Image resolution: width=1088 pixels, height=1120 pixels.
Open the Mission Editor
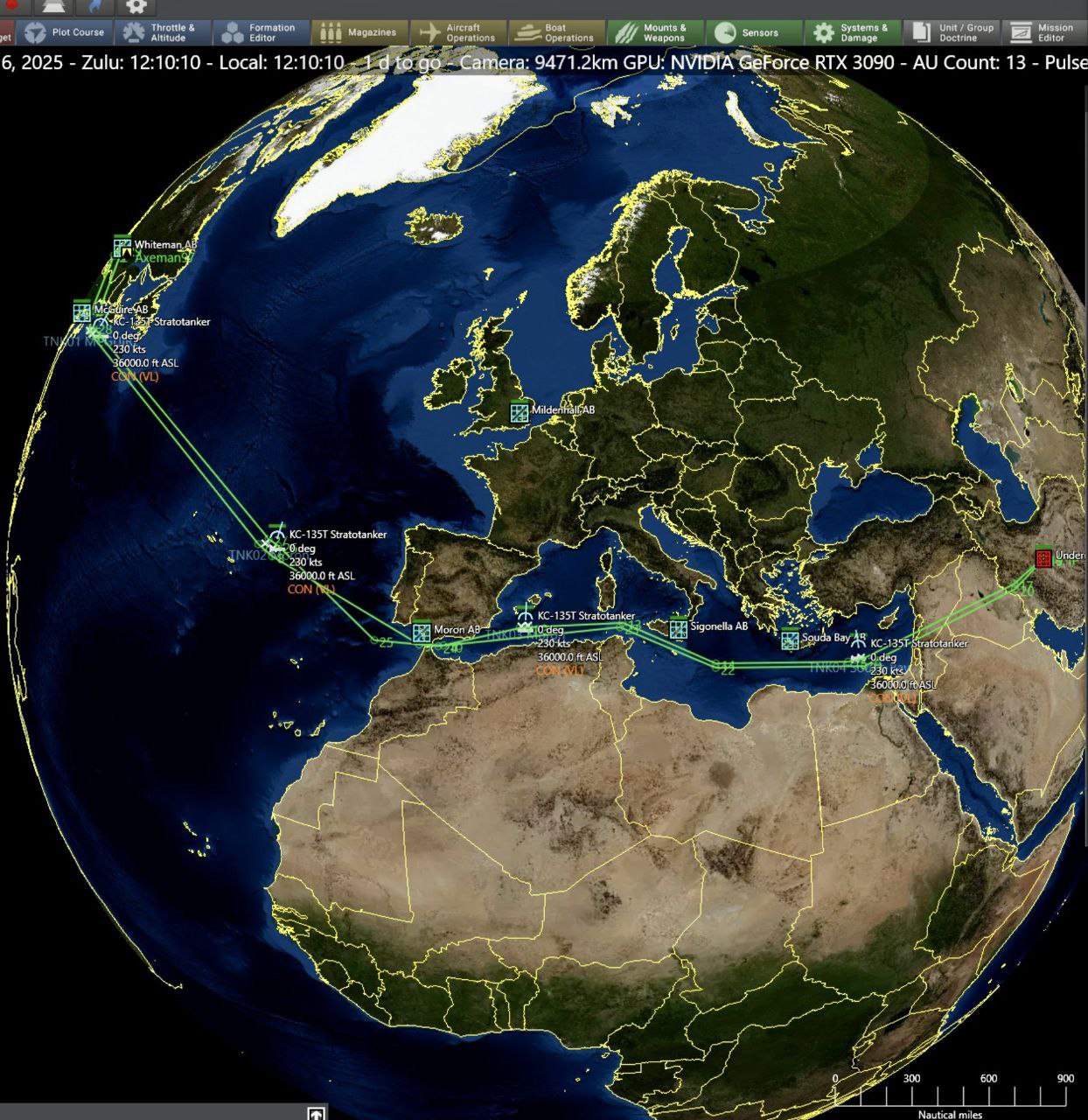(x=1045, y=32)
